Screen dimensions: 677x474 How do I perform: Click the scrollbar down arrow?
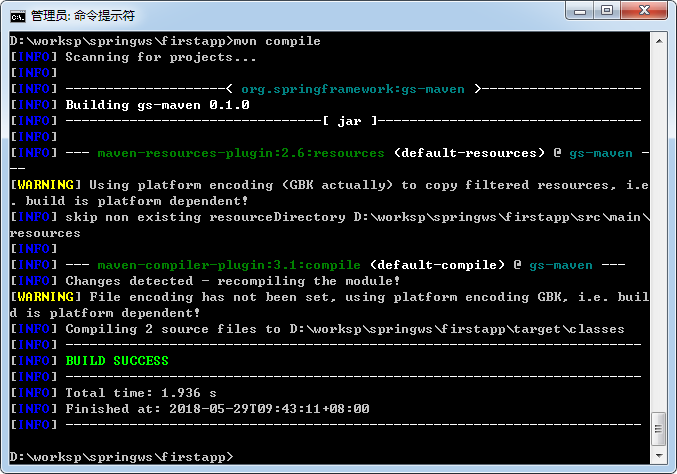click(659, 455)
